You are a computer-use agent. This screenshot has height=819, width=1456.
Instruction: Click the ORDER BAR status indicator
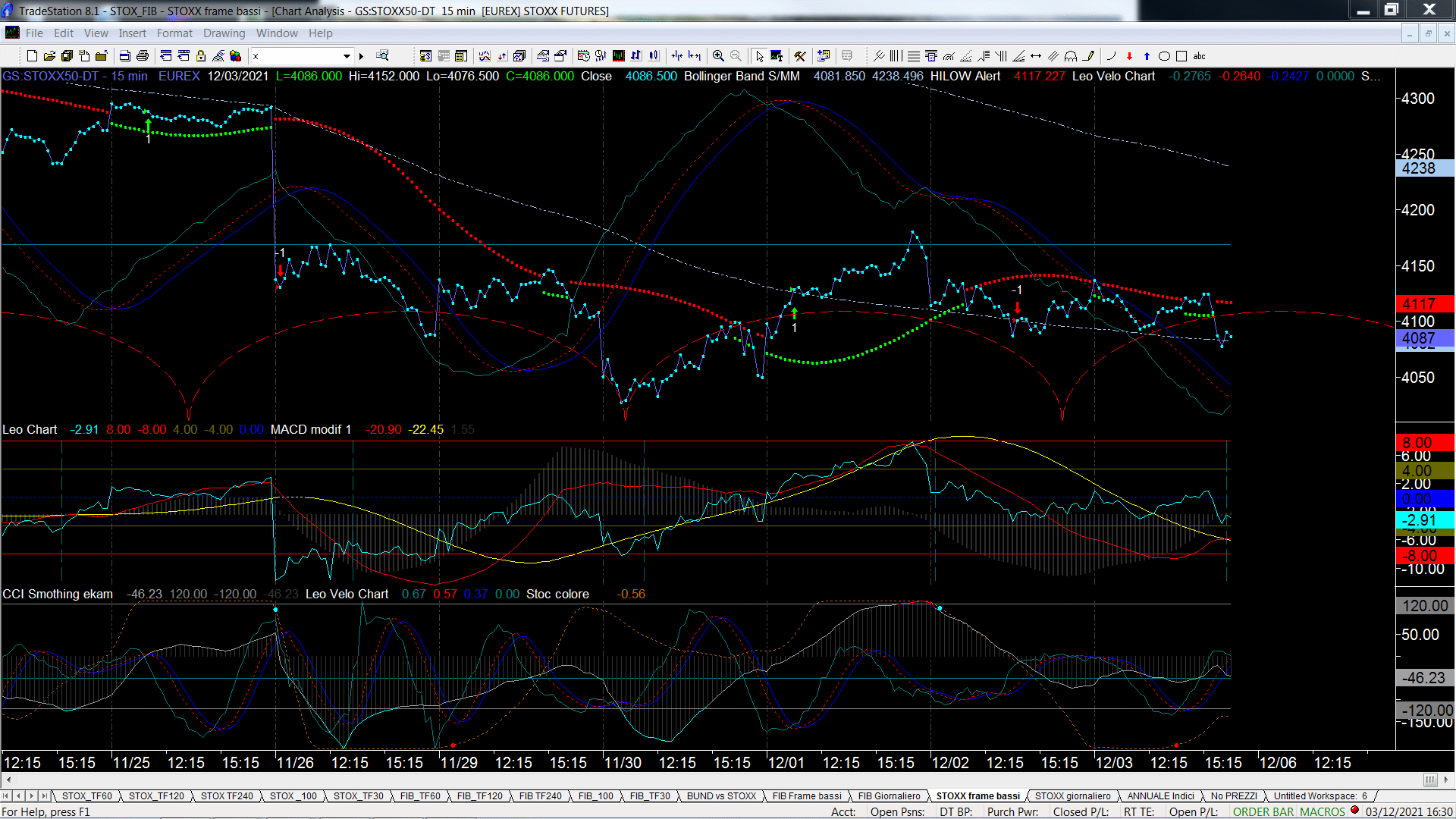pyautogui.click(x=1263, y=812)
